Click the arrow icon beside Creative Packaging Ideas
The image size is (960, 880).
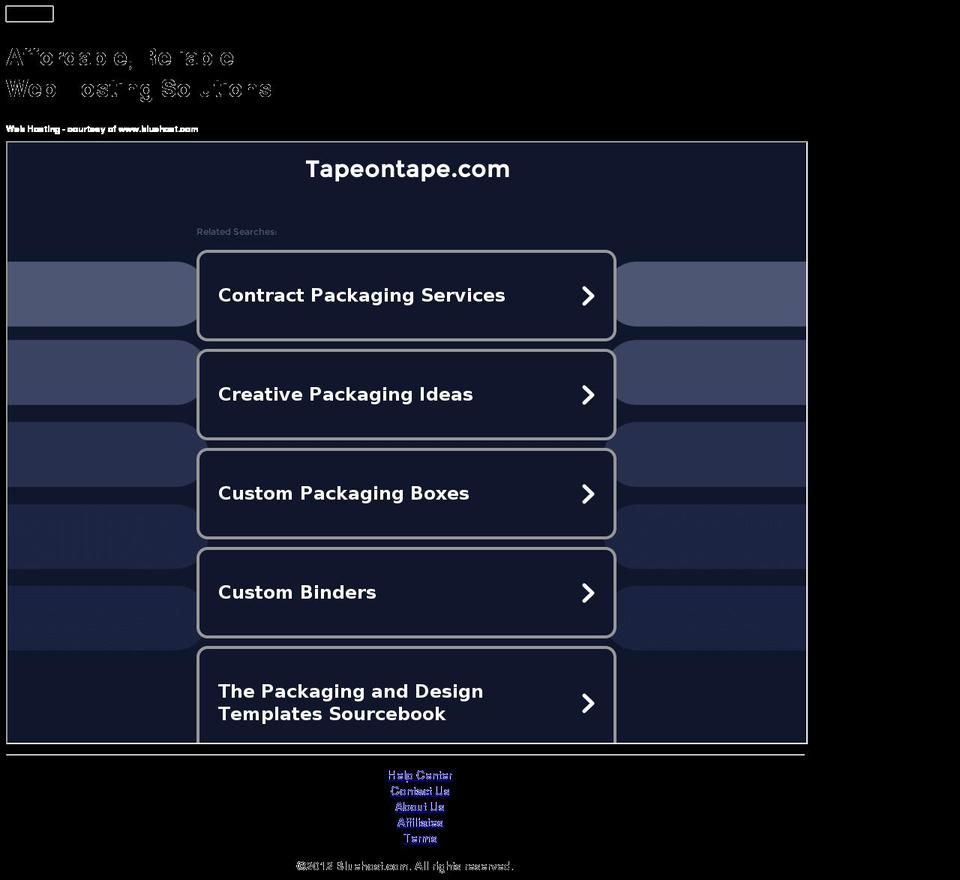(x=588, y=395)
